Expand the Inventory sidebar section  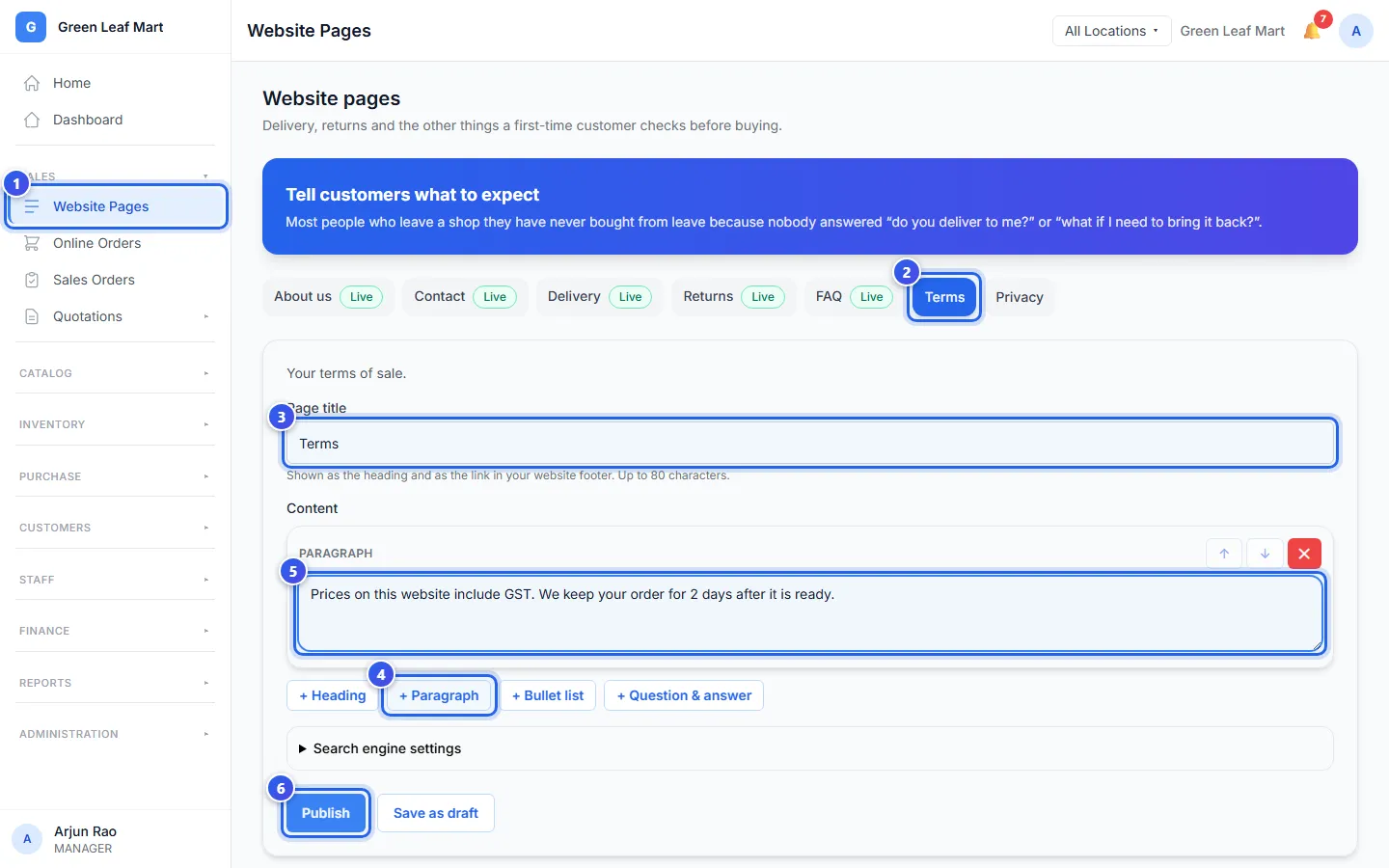(116, 424)
